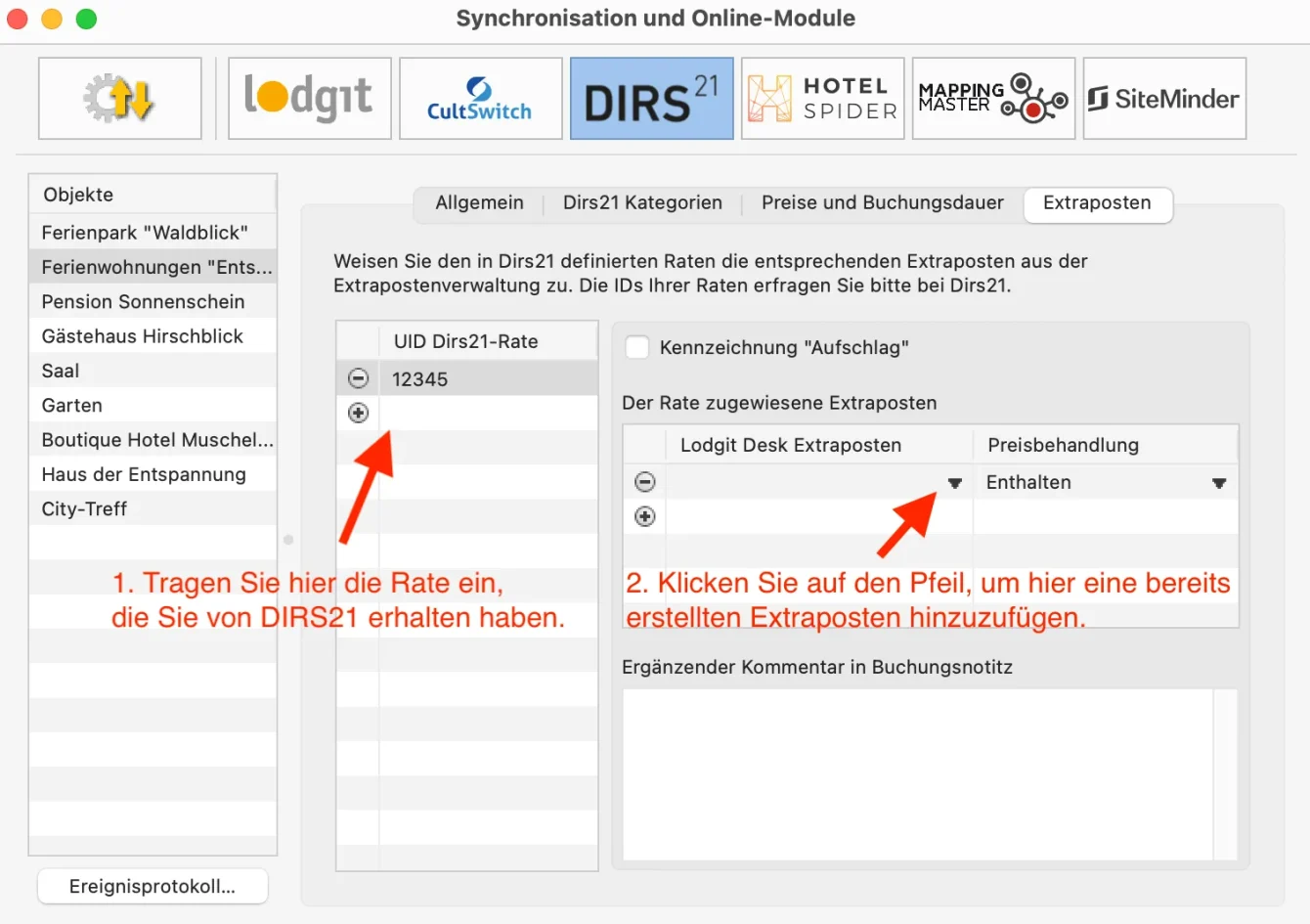This screenshot has height=924, width=1310.
Task: Select Gästehaus Hirschblick in the object list
Action: (x=153, y=336)
